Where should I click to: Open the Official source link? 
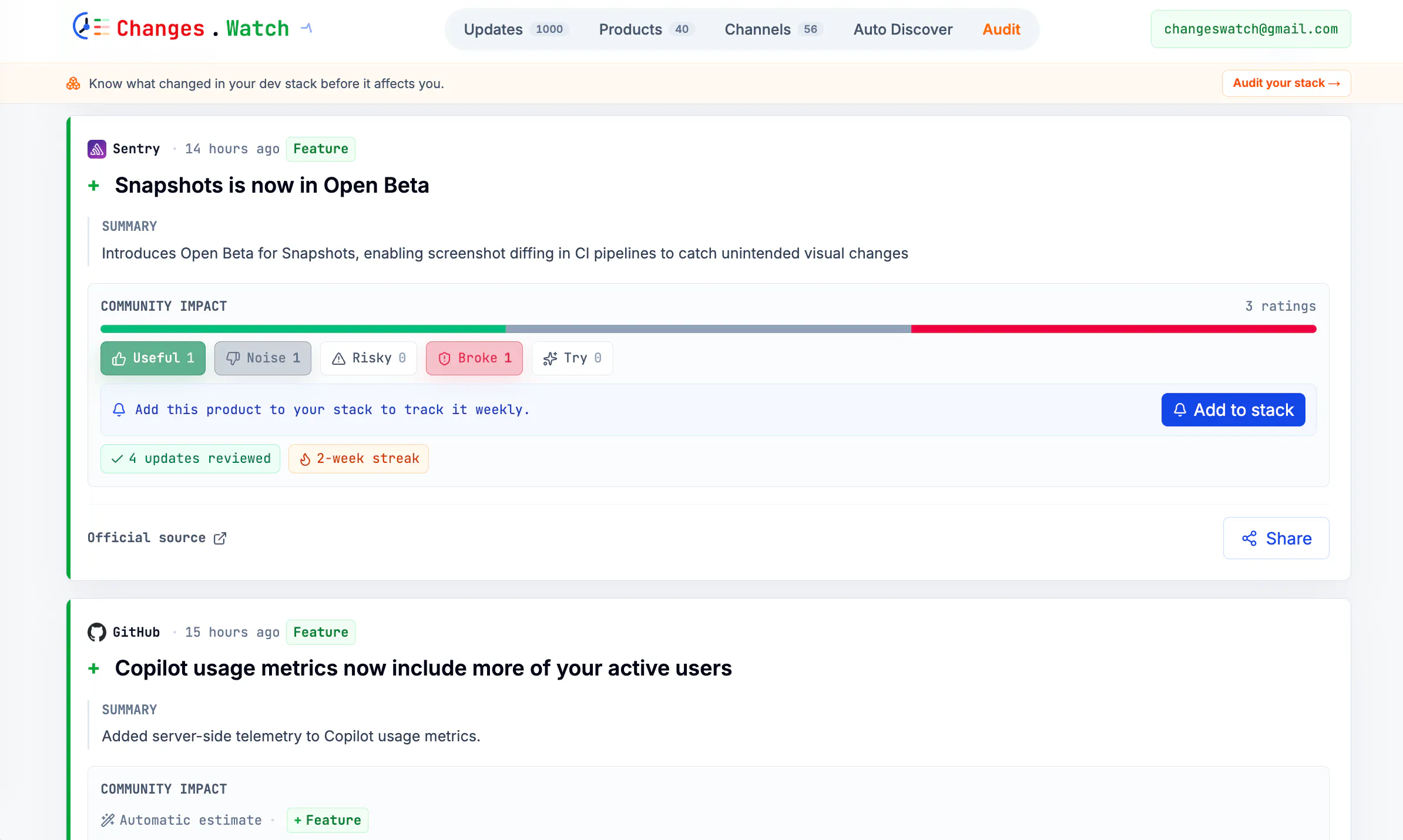157,538
